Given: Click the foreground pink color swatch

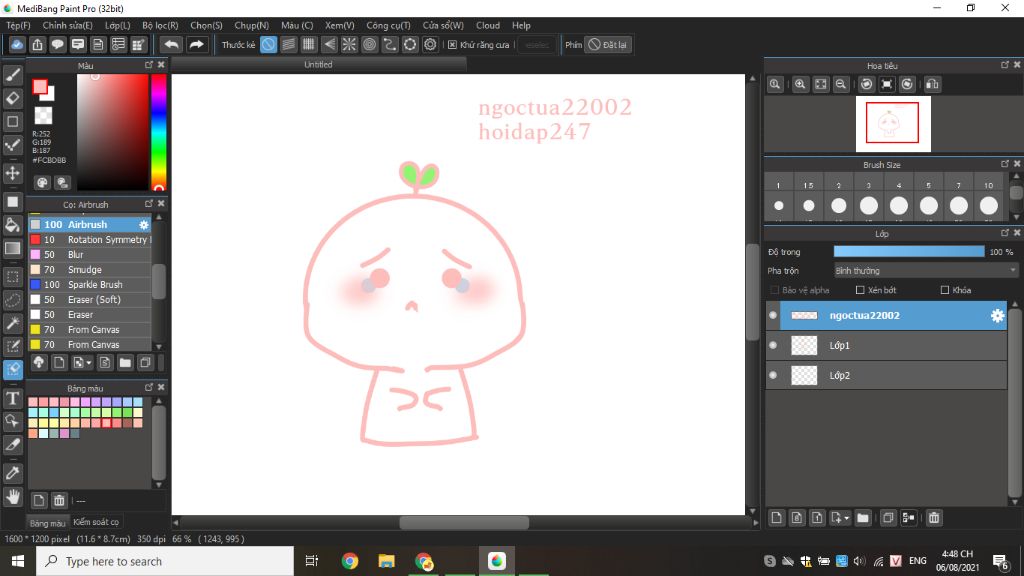Looking at the screenshot, I should coord(40,87).
